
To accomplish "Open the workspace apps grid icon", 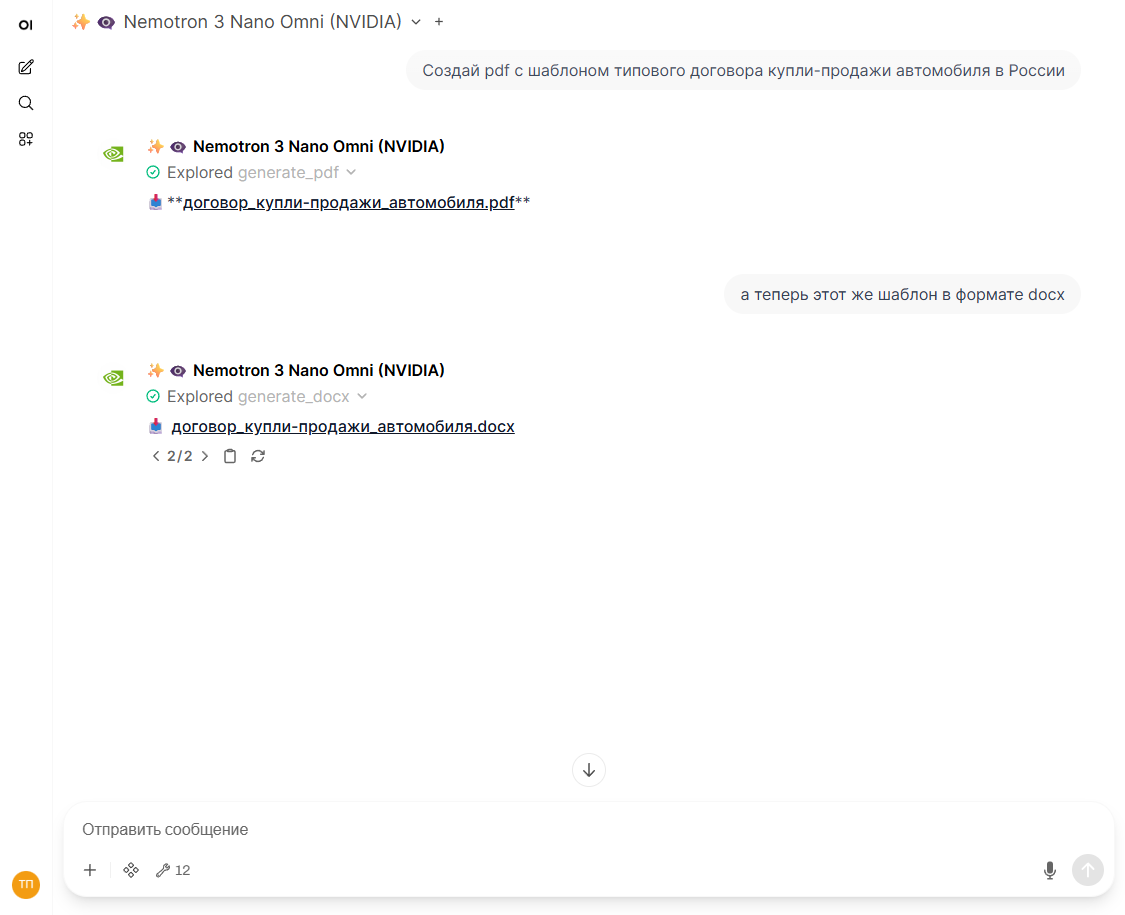I will tap(26, 139).
